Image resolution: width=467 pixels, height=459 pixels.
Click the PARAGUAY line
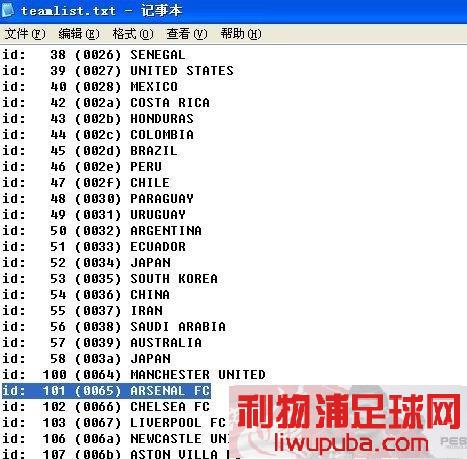(x=98, y=199)
